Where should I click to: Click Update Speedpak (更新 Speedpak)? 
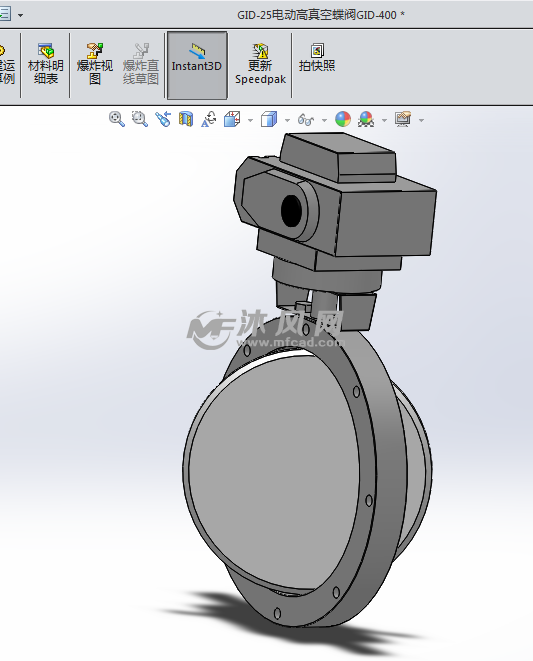click(260, 64)
